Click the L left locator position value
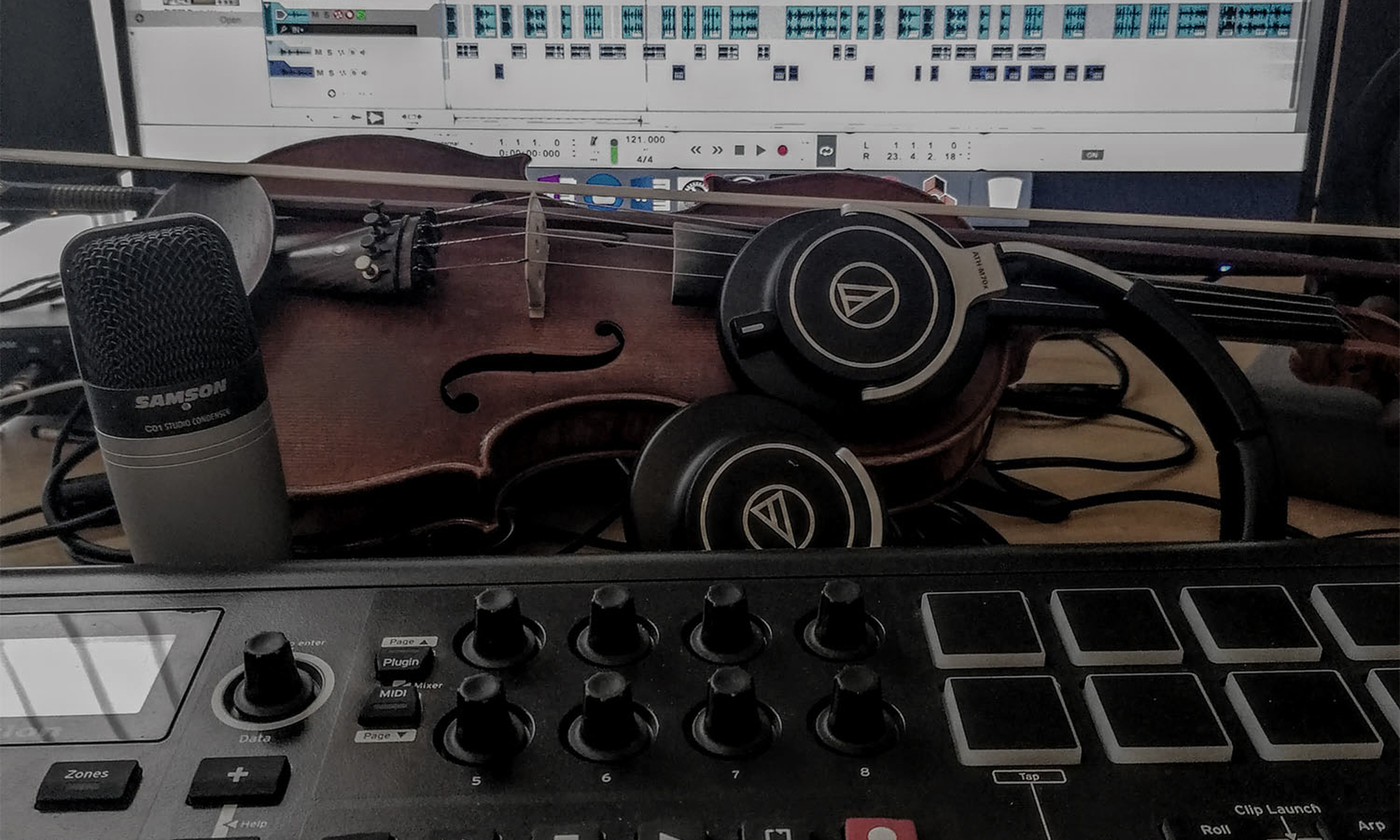 924,146
